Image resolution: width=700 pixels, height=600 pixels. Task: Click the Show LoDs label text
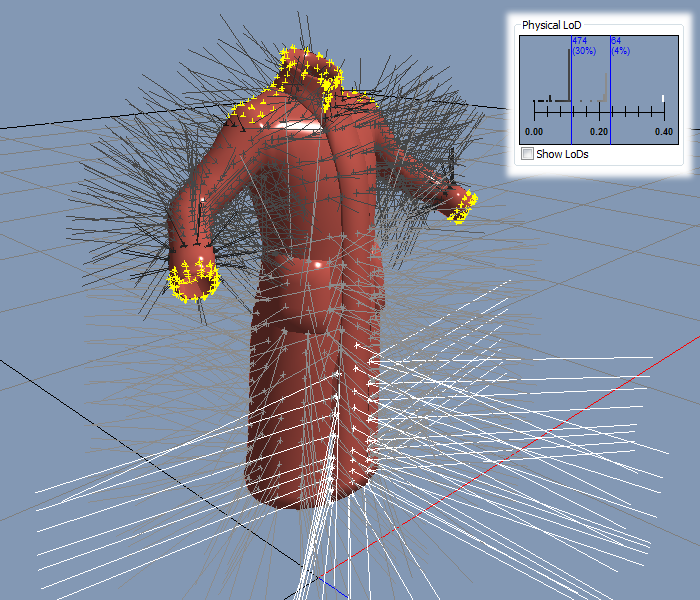[562, 154]
